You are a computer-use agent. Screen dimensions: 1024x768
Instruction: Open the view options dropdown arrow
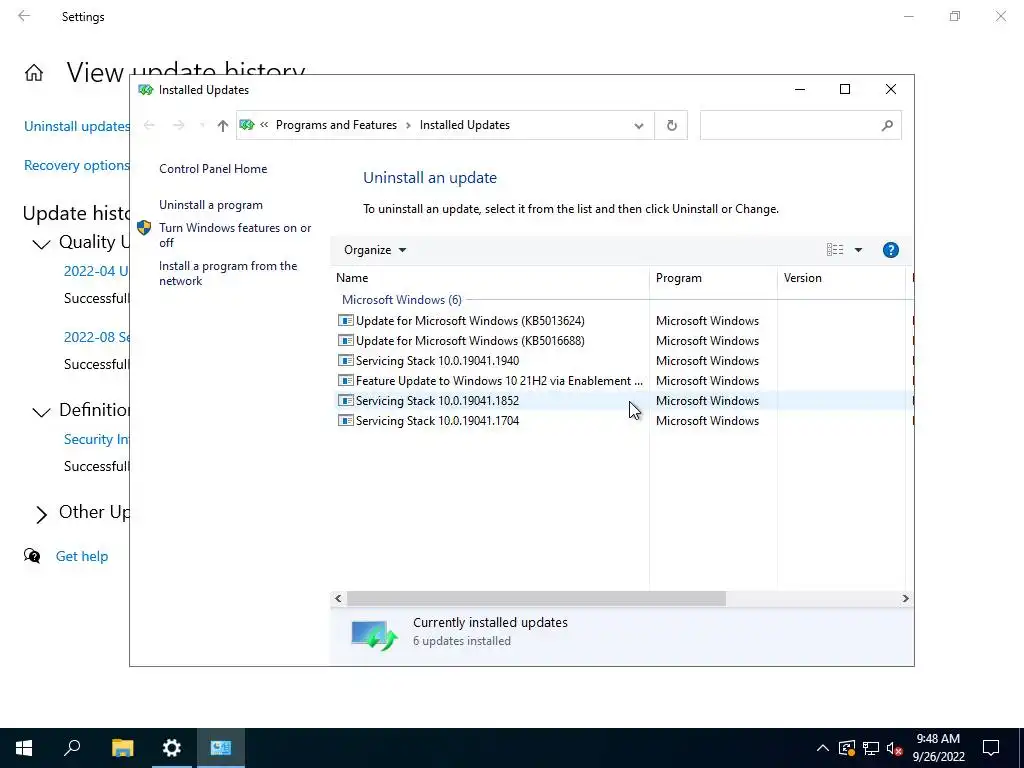(858, 250)
